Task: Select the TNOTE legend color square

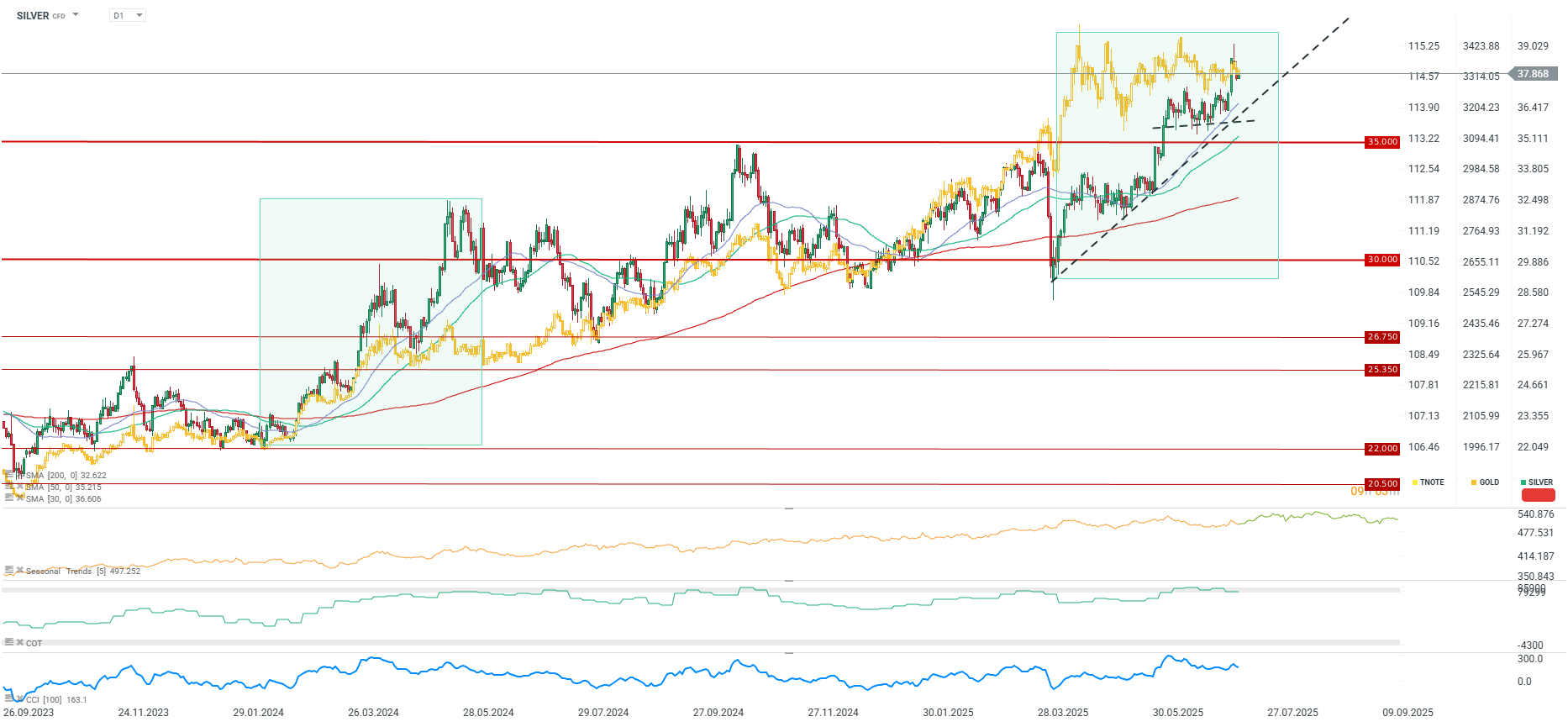Action: click(1415, 482)
